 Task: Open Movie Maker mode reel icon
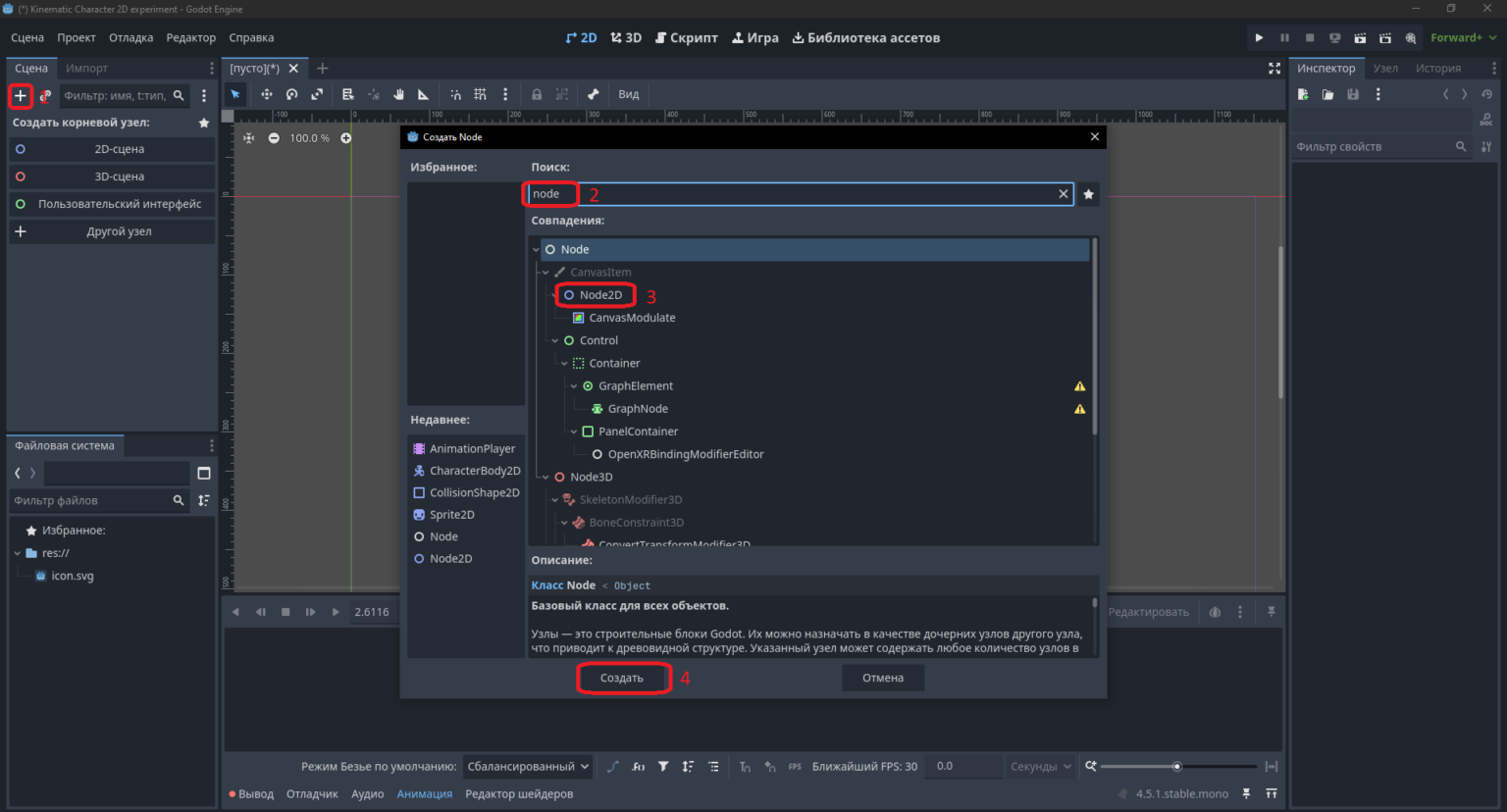click(x=1411, y=37)
